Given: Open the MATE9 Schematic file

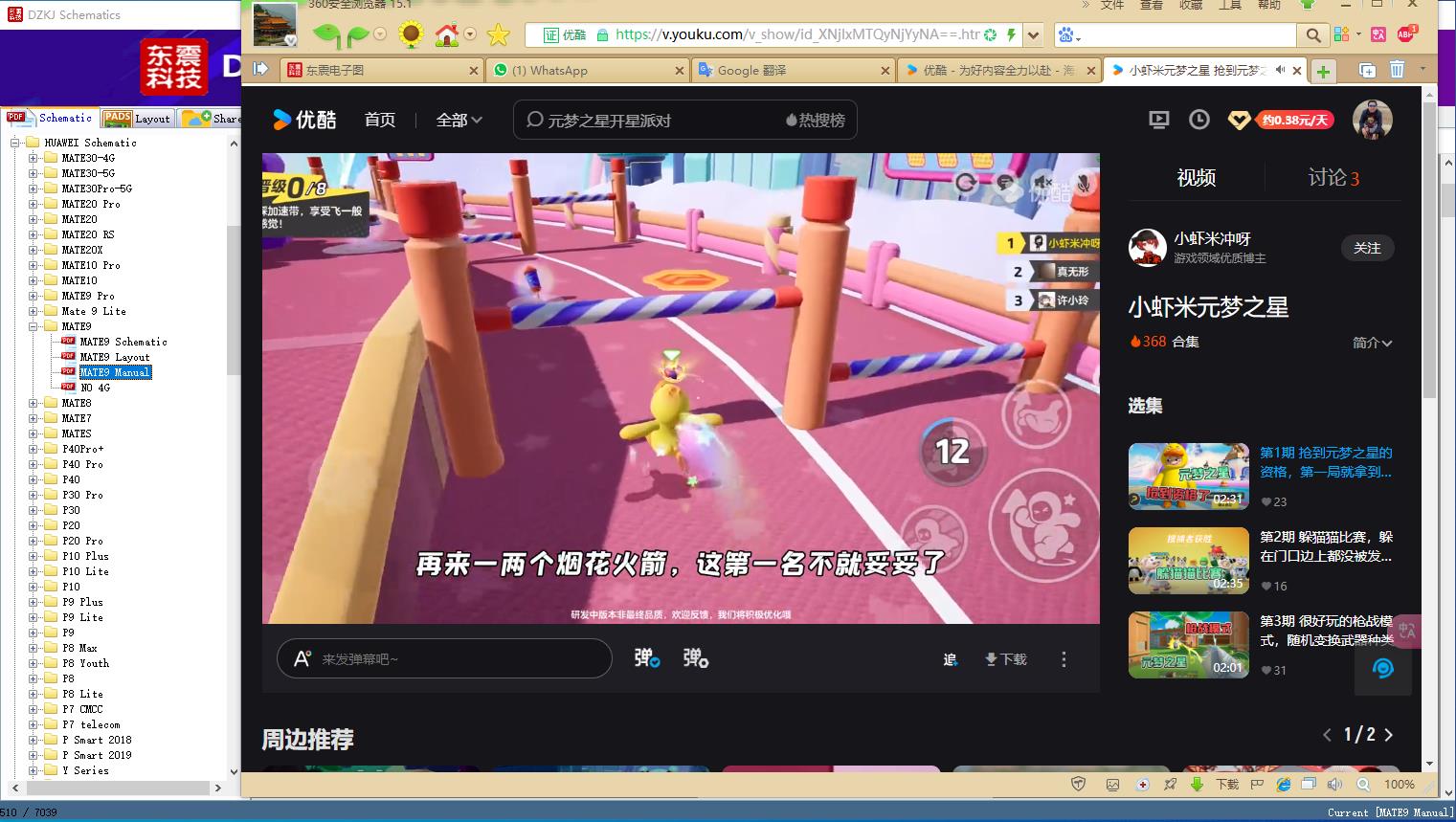Looking at the screenshot, I should (x=123, y=342).
